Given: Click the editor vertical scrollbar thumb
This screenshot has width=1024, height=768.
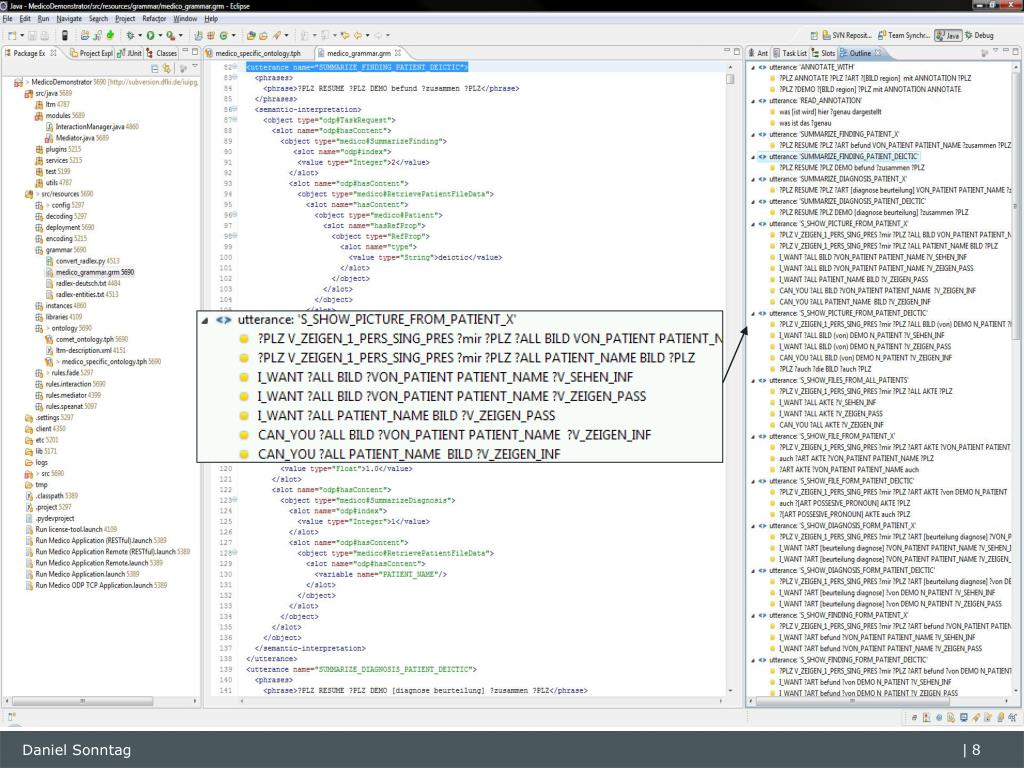Looking at the screenshot, I should point(729,79).
